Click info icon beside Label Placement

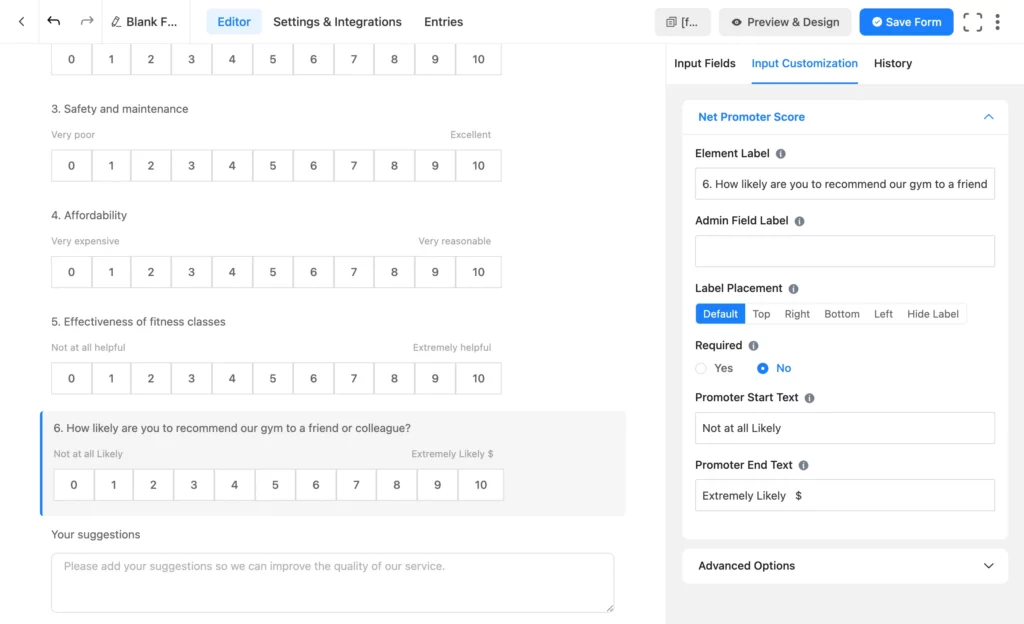click(x=793, y=289)
